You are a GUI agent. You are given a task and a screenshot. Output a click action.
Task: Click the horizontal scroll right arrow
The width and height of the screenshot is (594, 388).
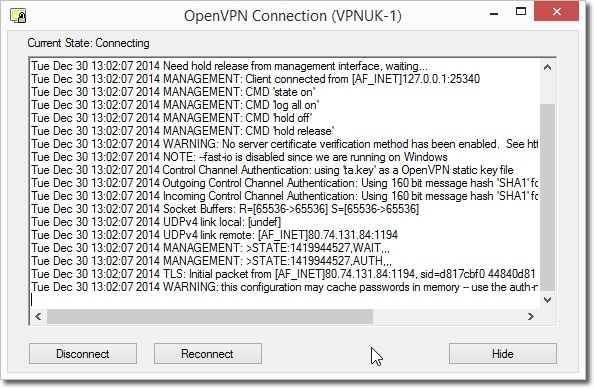(x=531, y=316)
